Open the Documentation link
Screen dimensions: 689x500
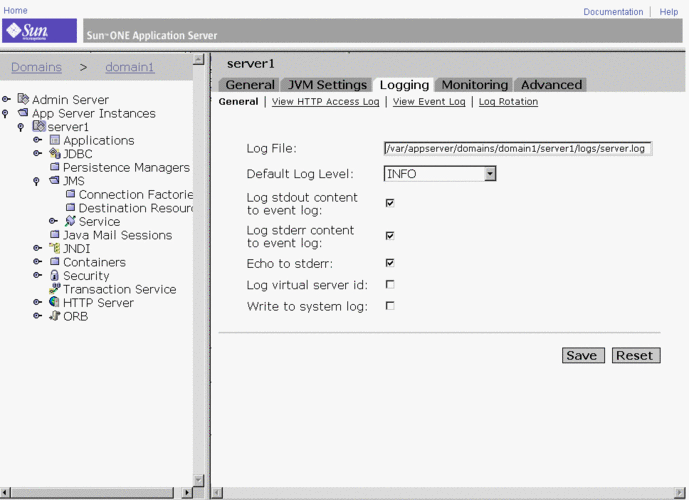coord(613,12)
